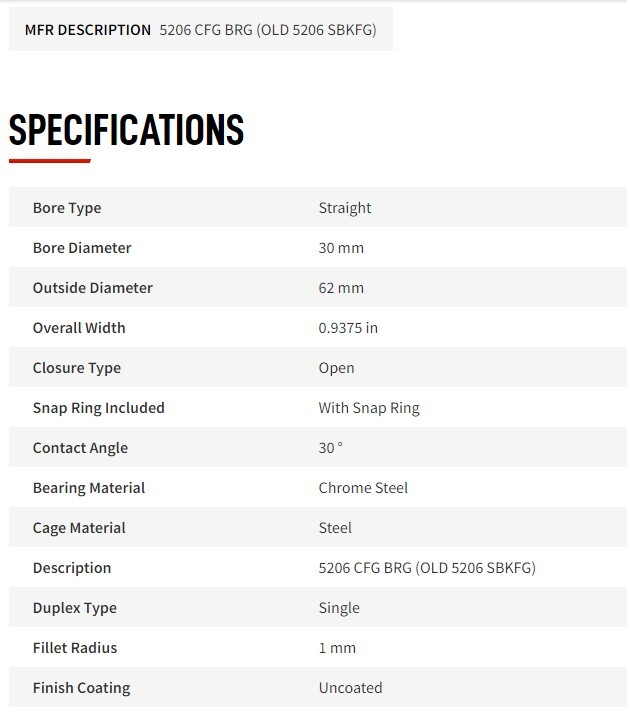The height and width of the screenshot is (709, 627).
Task: Click the Description row value in table
Action: (427, 568)
